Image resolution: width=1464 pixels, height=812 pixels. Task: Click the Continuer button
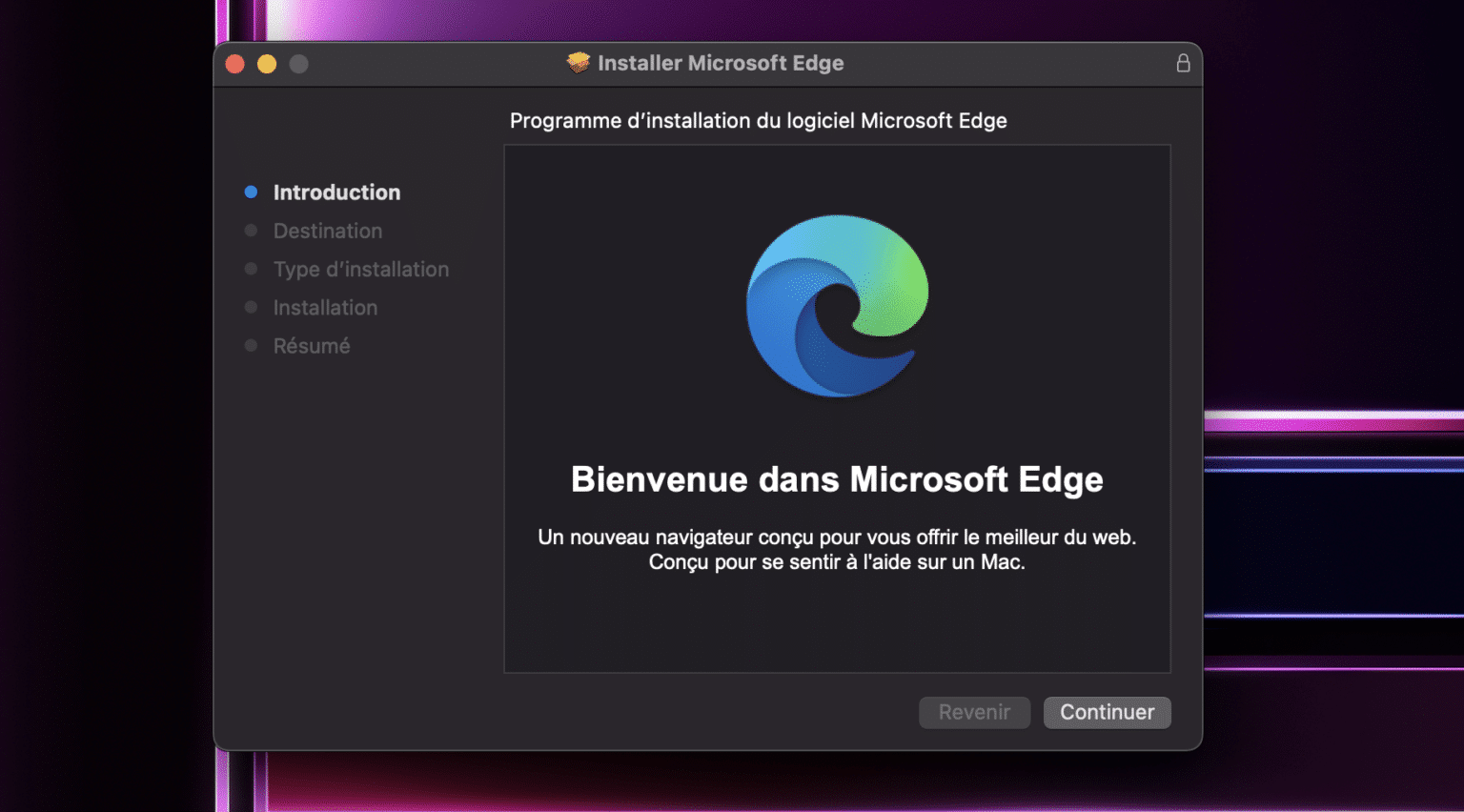[x=1107, y=712]
